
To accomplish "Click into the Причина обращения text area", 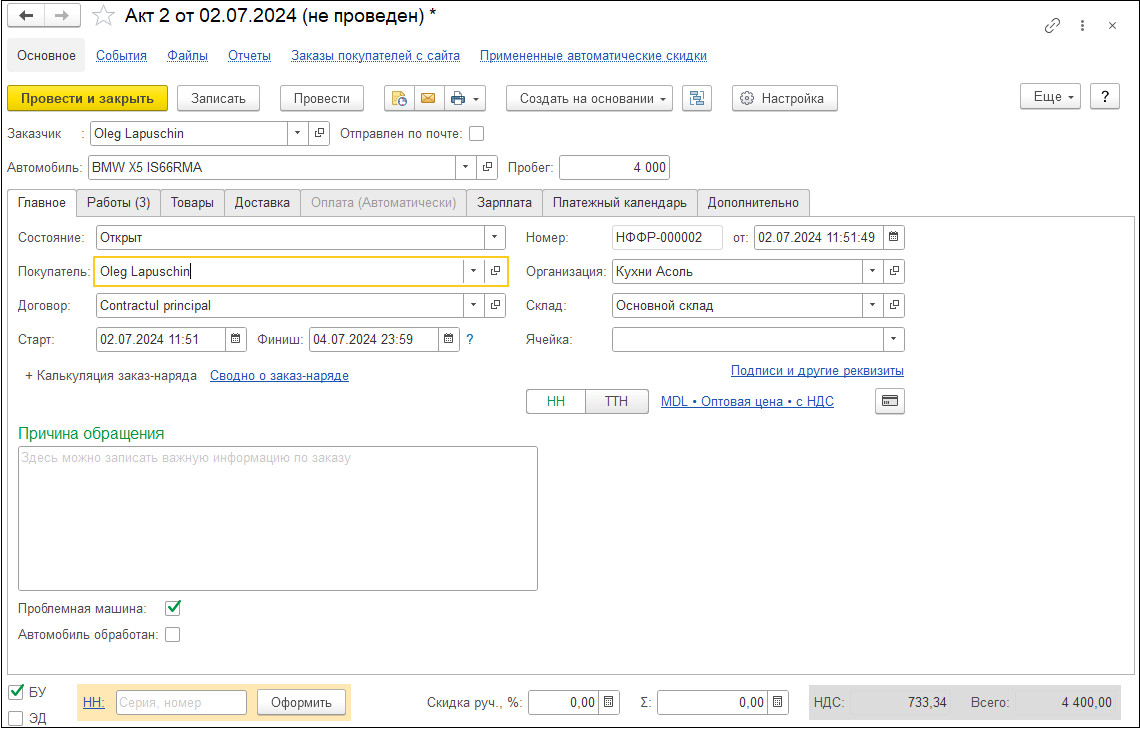I will (x=278, y=518).
